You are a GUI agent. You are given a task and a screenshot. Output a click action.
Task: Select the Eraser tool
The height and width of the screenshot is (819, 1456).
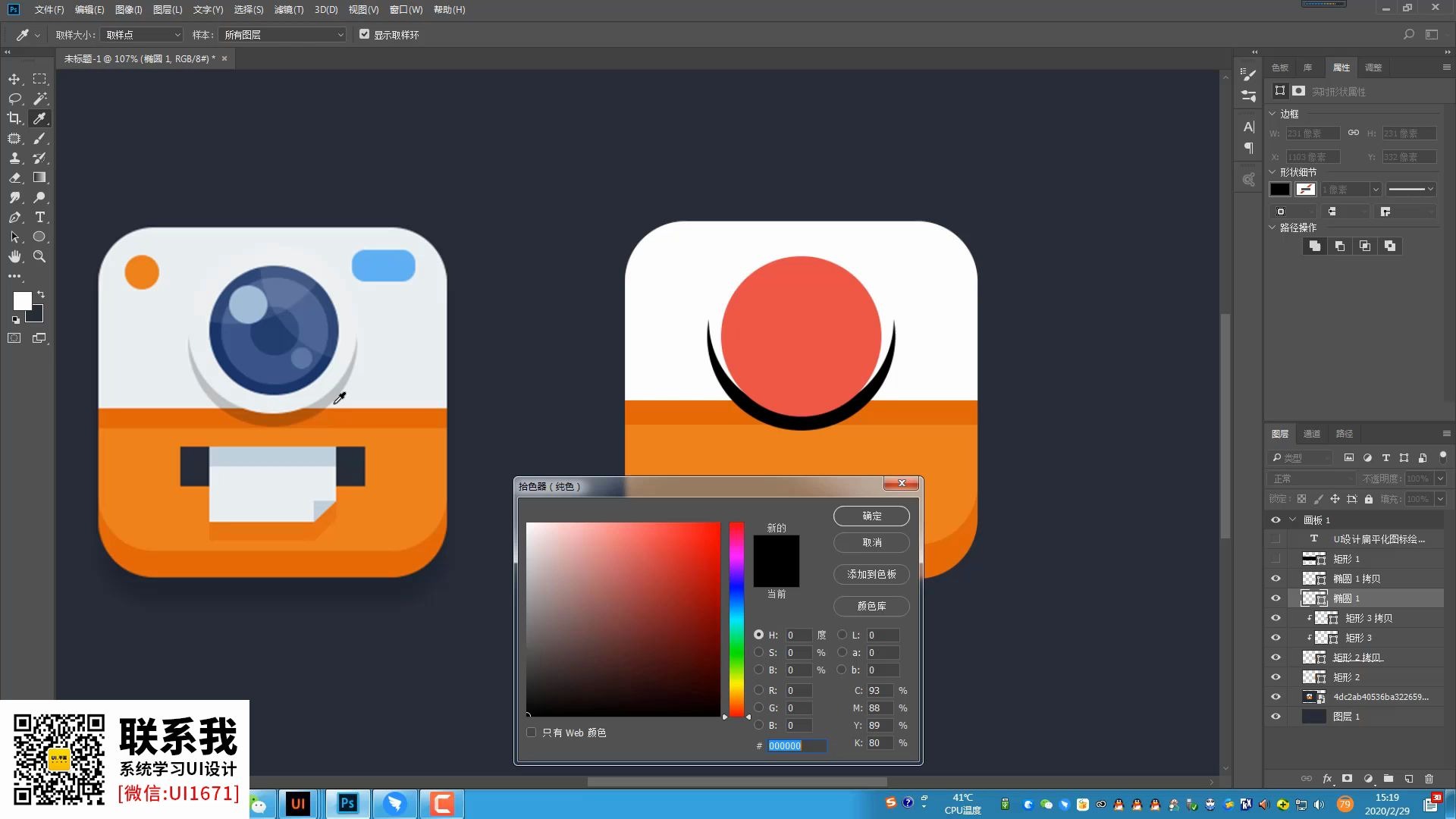[14, 177]
